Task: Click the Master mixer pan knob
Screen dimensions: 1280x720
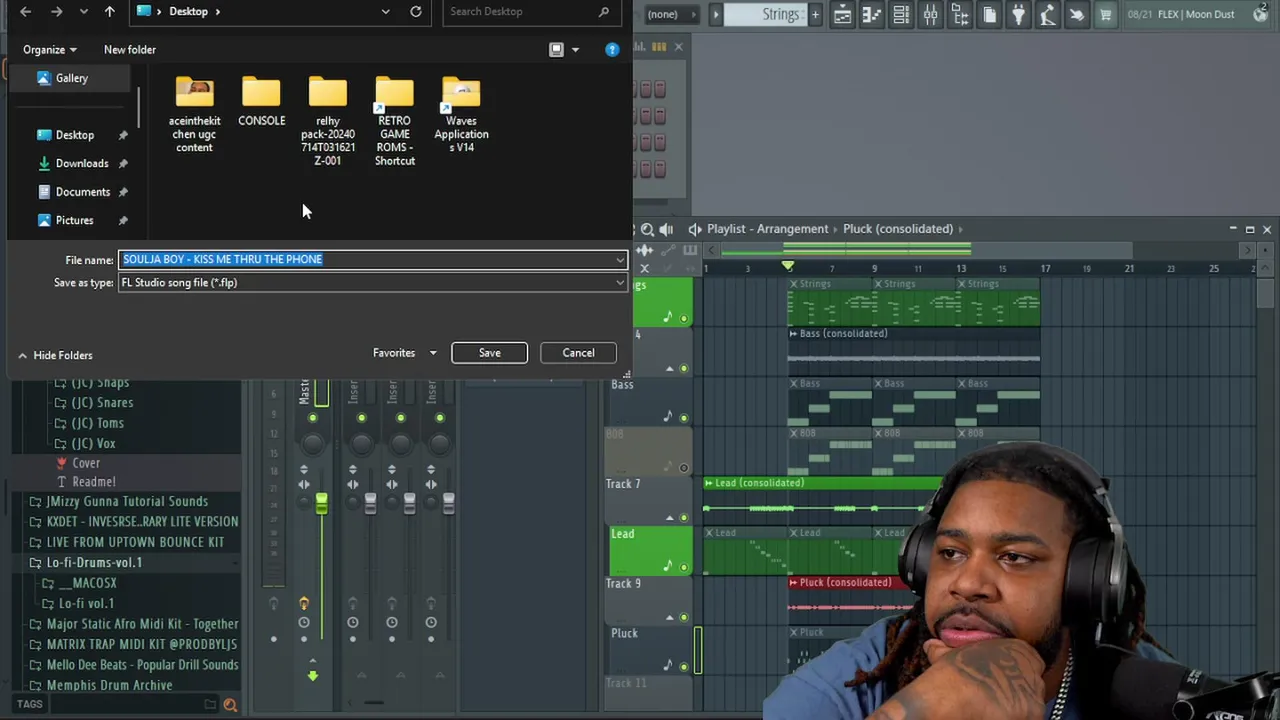Action: tap(313, 443)
